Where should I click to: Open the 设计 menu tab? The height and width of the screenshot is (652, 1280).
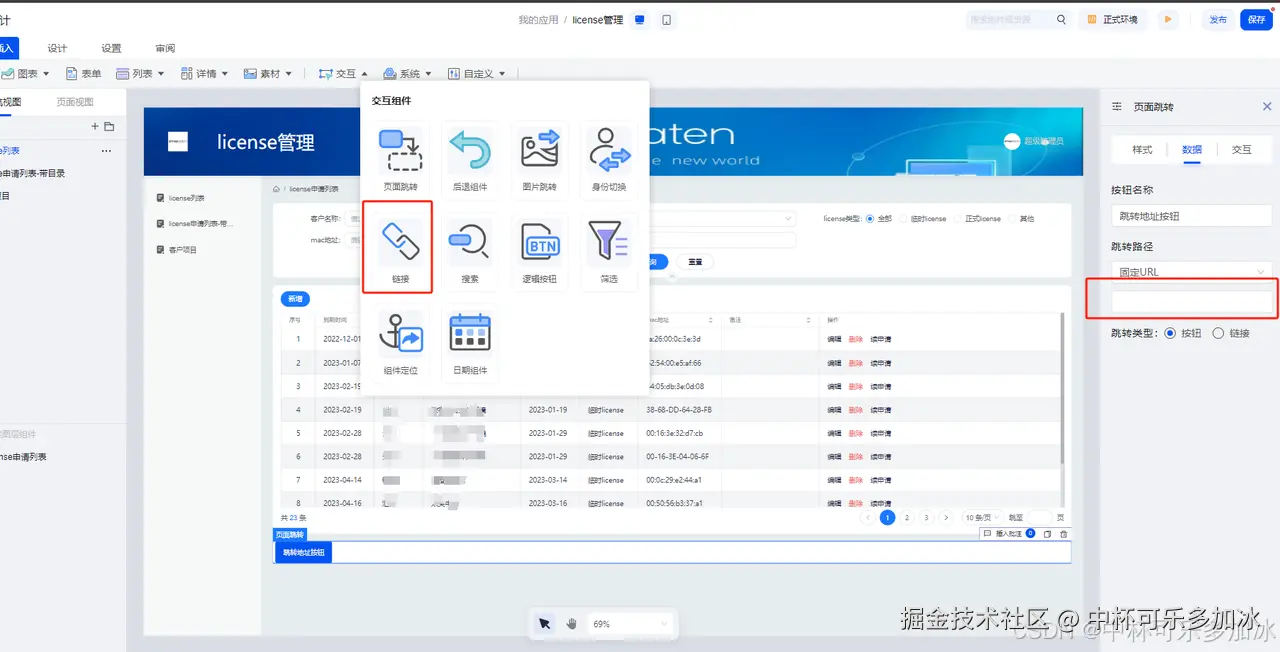click(57, 47)
